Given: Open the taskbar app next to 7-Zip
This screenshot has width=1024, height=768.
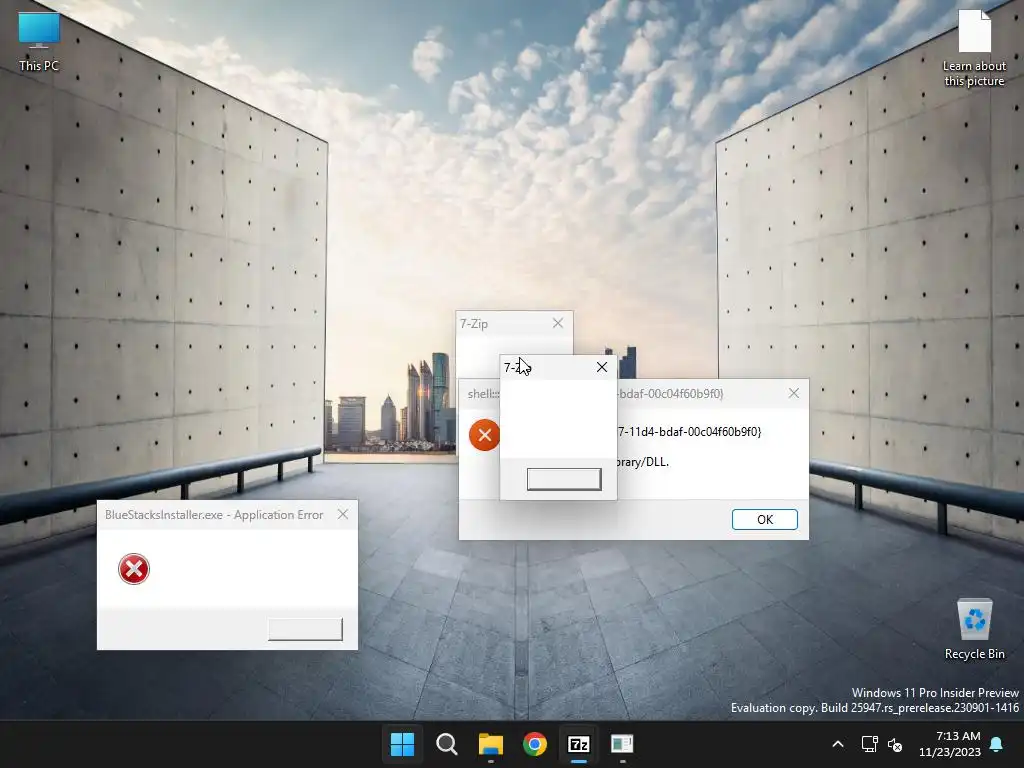Looking at the screenshot, I should coord(622,744).
